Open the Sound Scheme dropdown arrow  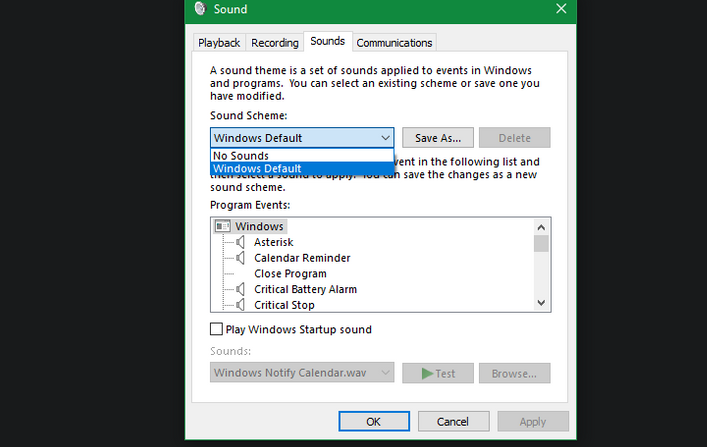(385, 138)
